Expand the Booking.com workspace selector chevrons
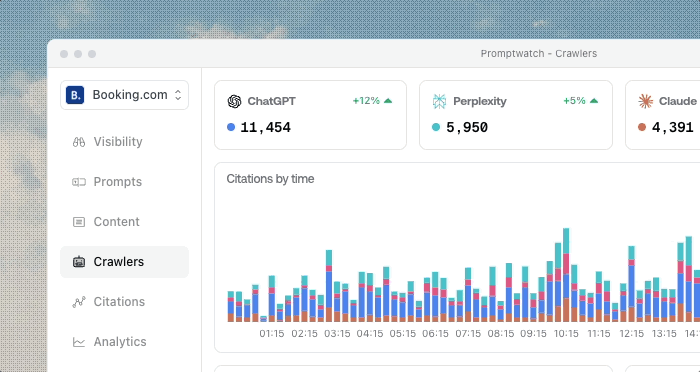Screen dimensions: 700x372 click(x=178, y=95)
